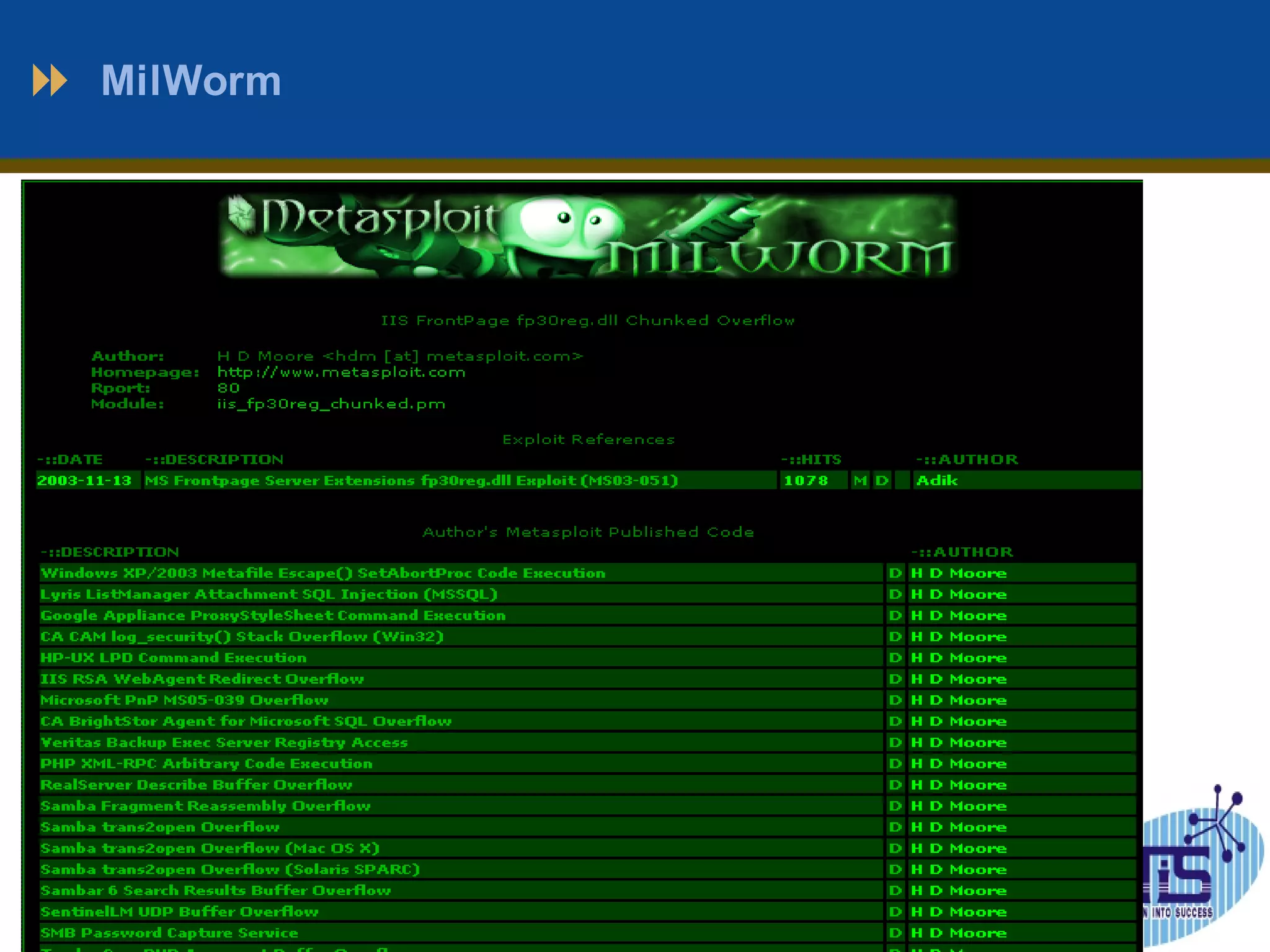Click D icon for IIS RSA WebAgent row
This screenshot has height=952, width=1270.
coord(895,679)
